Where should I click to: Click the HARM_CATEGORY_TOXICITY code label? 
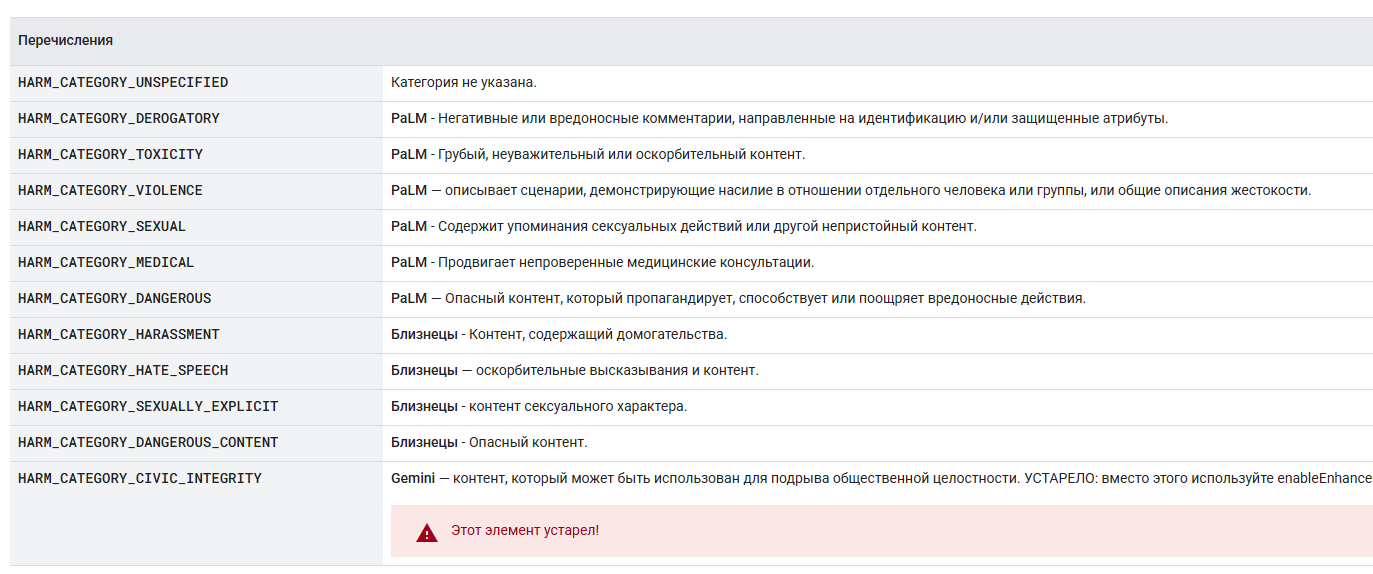110,154
